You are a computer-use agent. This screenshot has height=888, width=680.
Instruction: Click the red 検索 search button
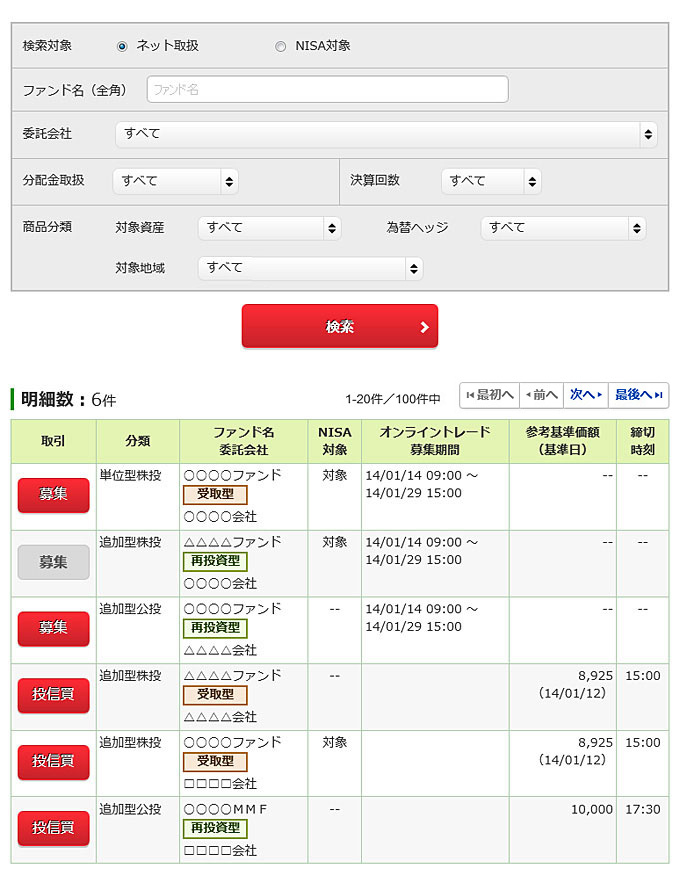pyautogui.click(x=340, y=326)
